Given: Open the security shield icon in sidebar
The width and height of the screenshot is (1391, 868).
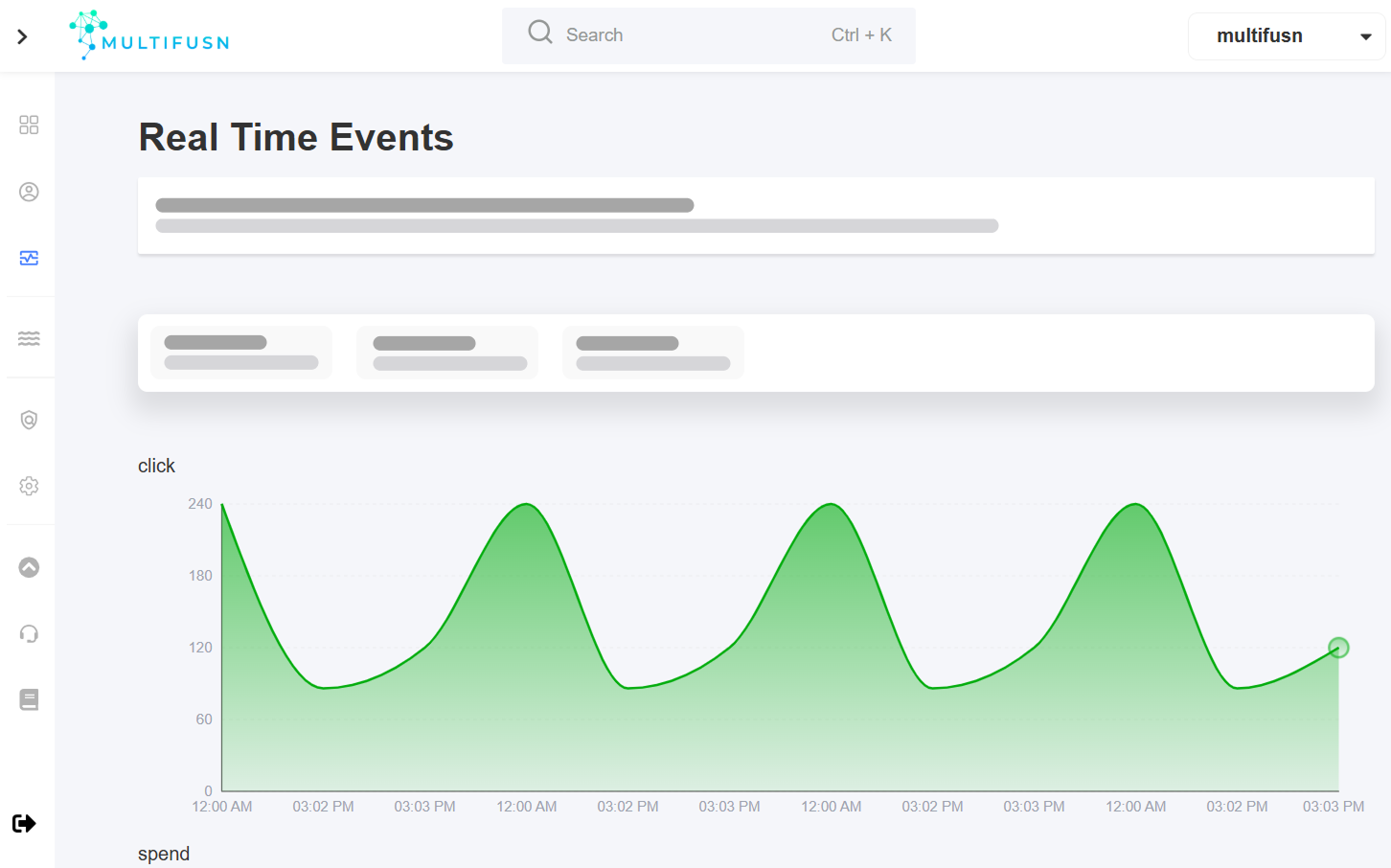Looking at the screenshot, I should click(x=29, y=420).
